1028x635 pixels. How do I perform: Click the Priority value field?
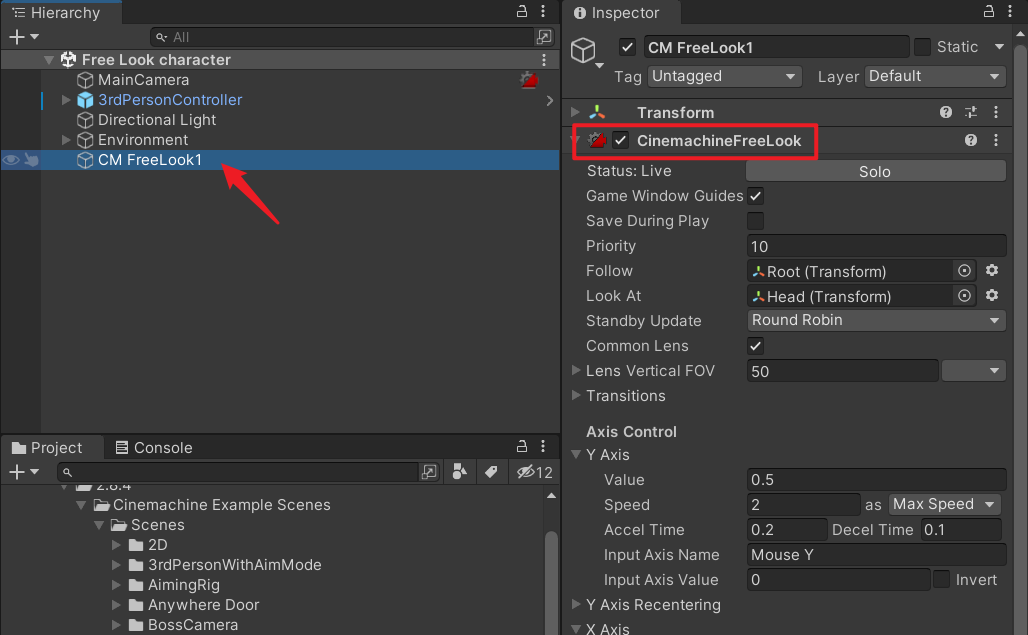(x=877, y=246)
